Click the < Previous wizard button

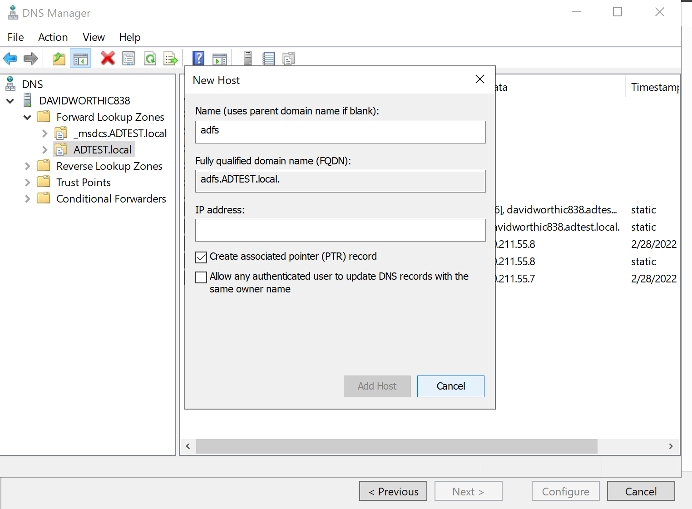click(392, 491)
